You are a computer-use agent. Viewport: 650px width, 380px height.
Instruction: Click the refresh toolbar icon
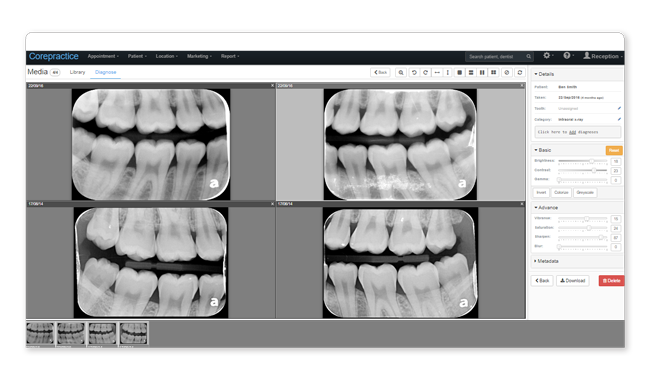(520, 73)
